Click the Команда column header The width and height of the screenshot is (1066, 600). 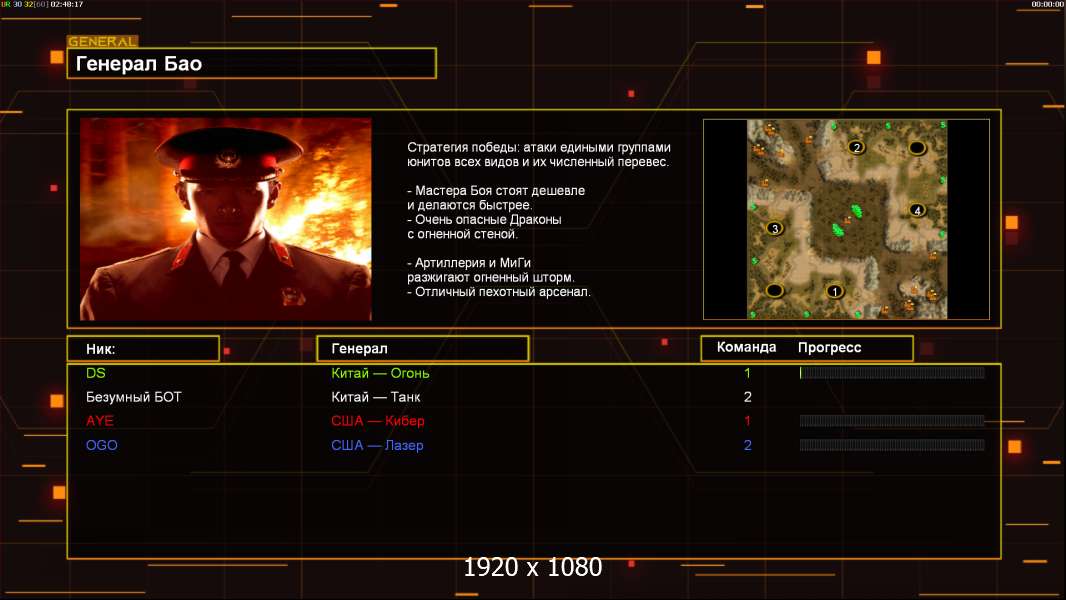pos(746,347)
